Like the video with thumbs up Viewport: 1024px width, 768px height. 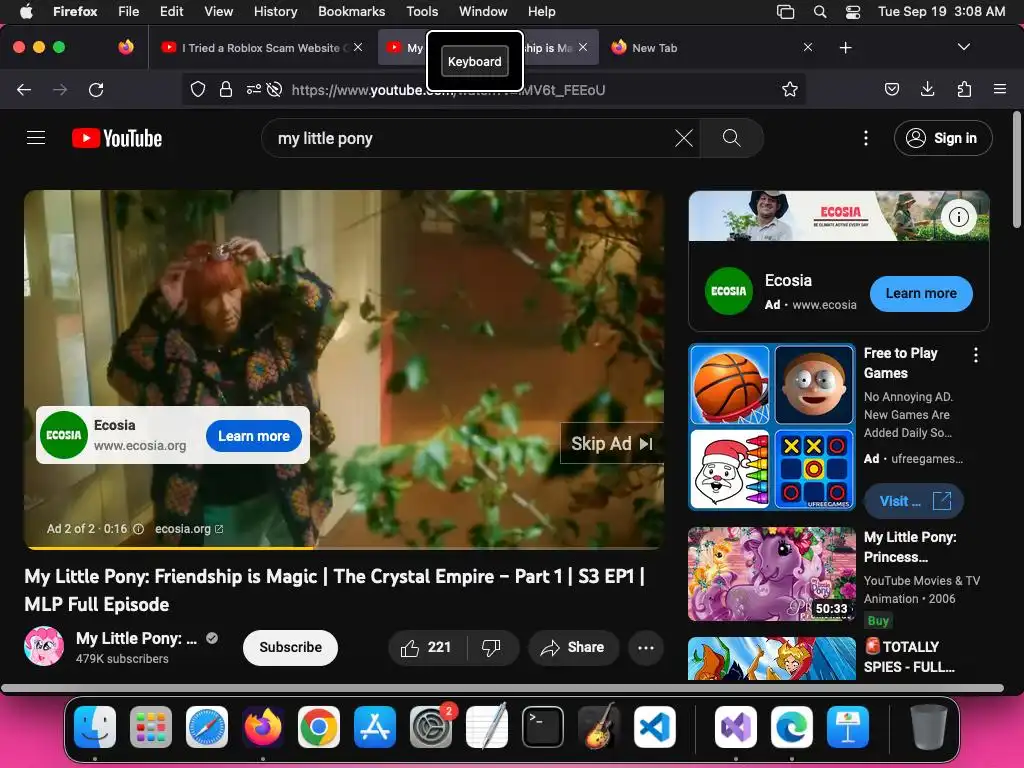click(427, 647)
